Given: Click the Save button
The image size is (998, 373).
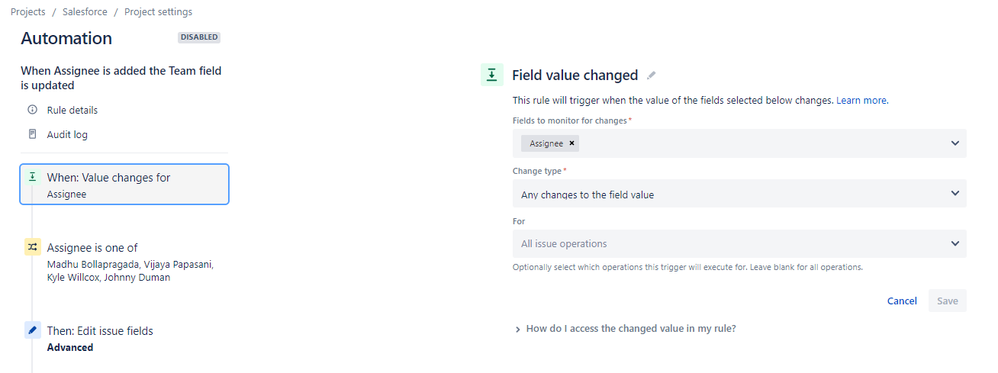Looking at the screenshot, I should coord(947,301).
